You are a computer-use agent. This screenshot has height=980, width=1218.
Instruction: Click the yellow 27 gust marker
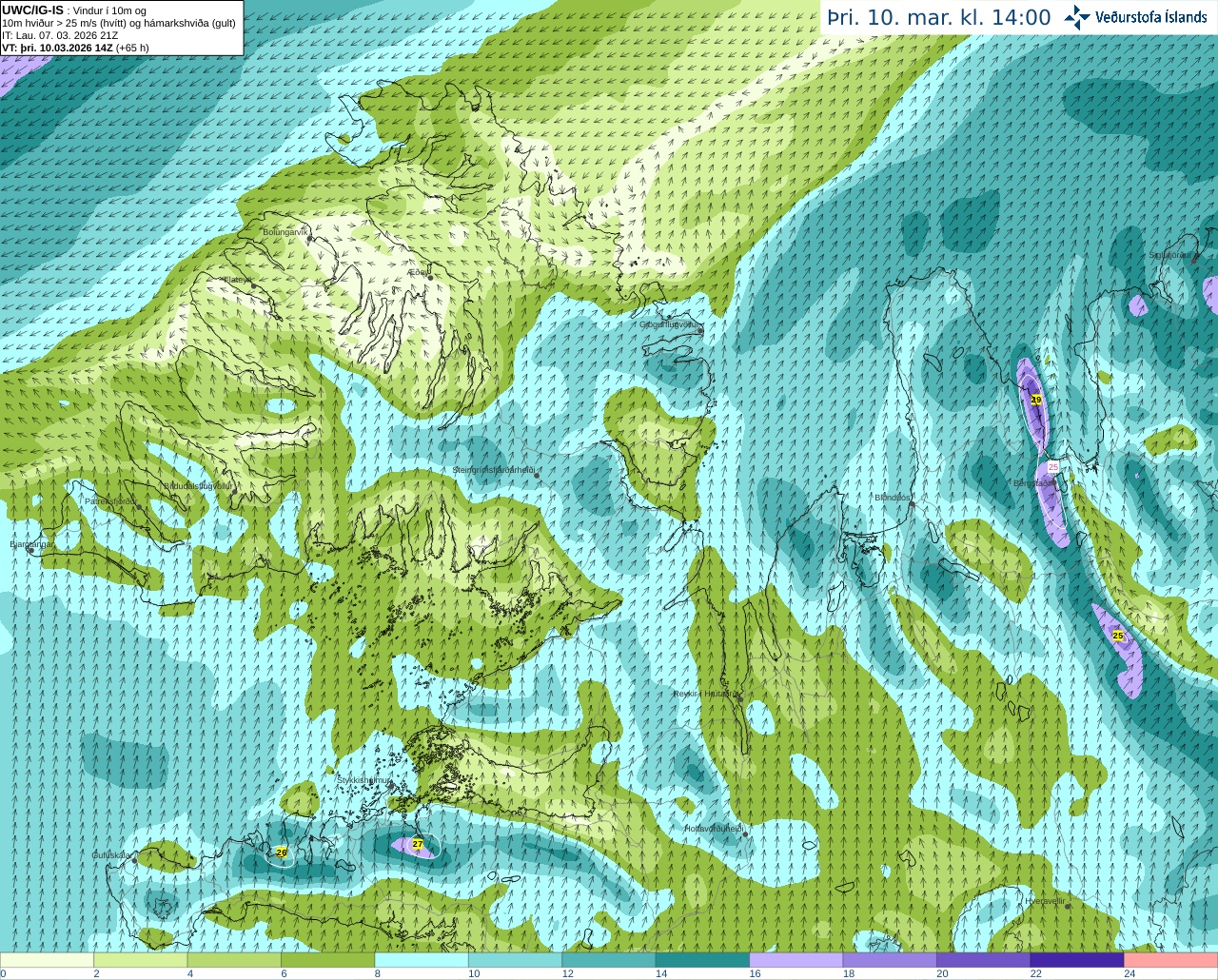point(418,844)
